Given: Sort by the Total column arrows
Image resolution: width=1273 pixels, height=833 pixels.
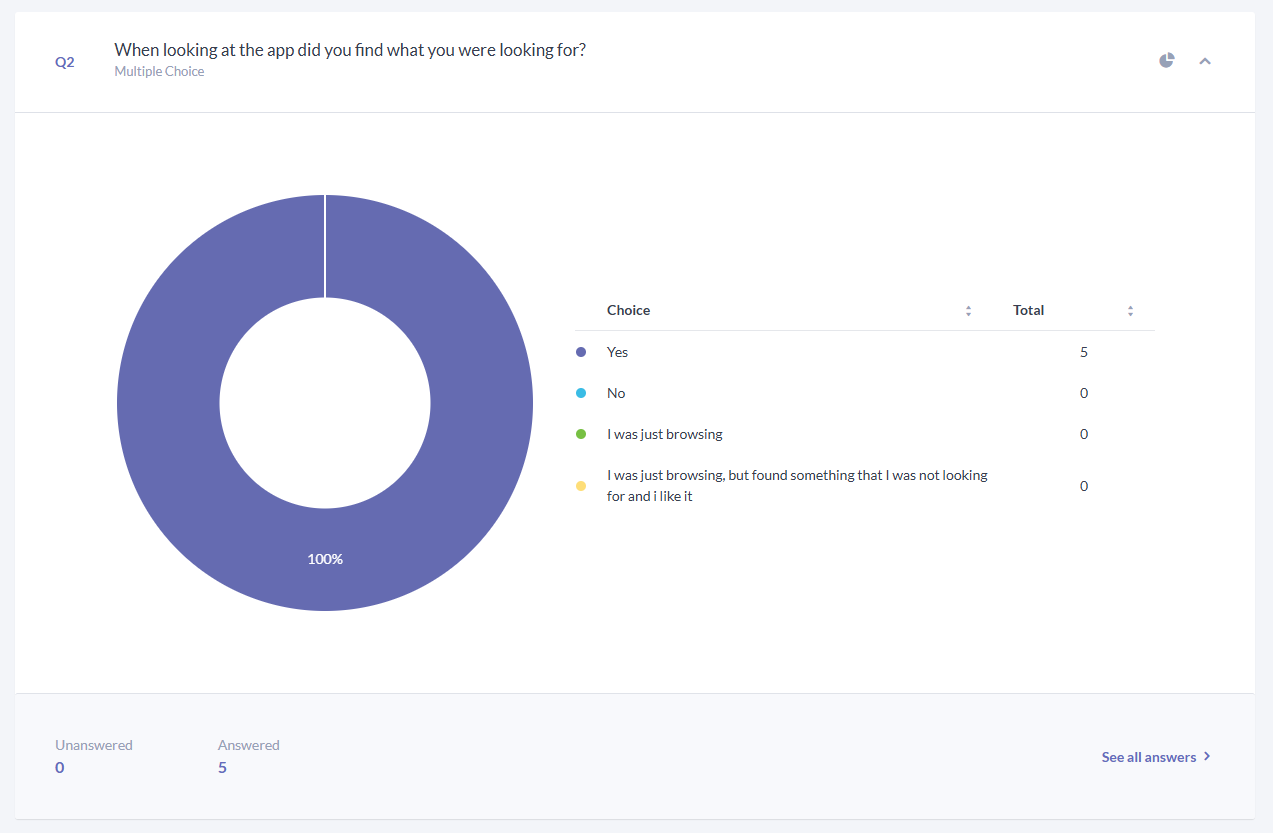Looking at the screenshot, I should point(1130,311).
